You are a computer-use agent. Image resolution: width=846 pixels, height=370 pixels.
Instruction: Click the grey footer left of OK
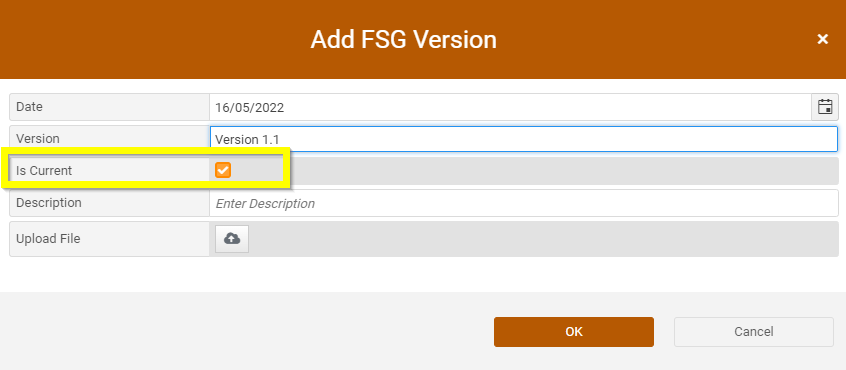click(x=243, y=331)
